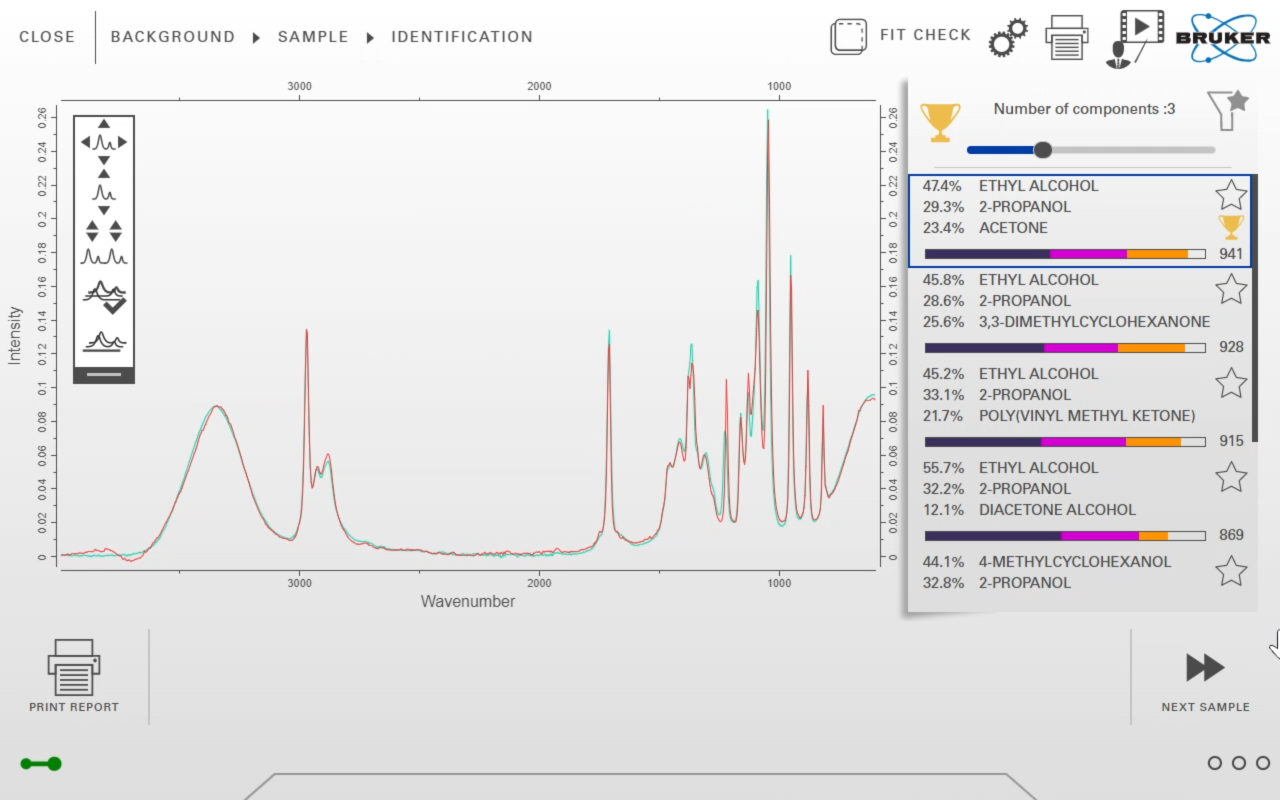Image resolution: width=1280 pixels, height=800 pixels.
Task: Click the printer icon in top toolbar
Action: click(x=1066, y=38)
